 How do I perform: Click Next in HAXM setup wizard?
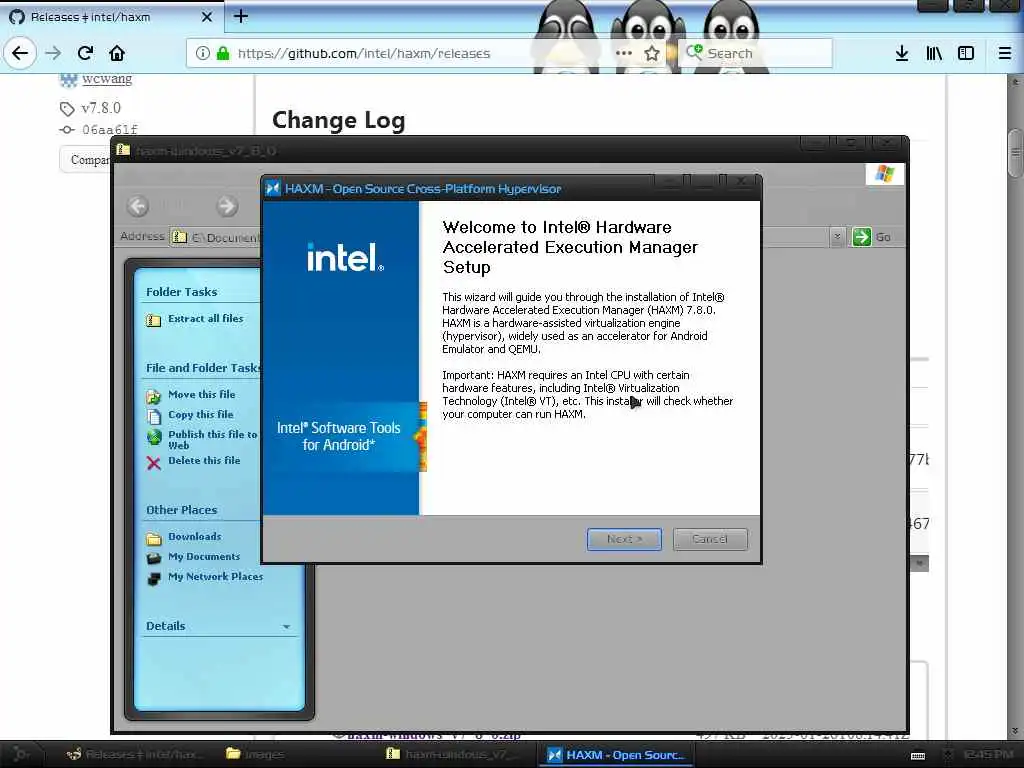pyautogui.click(x=624, y=539)
